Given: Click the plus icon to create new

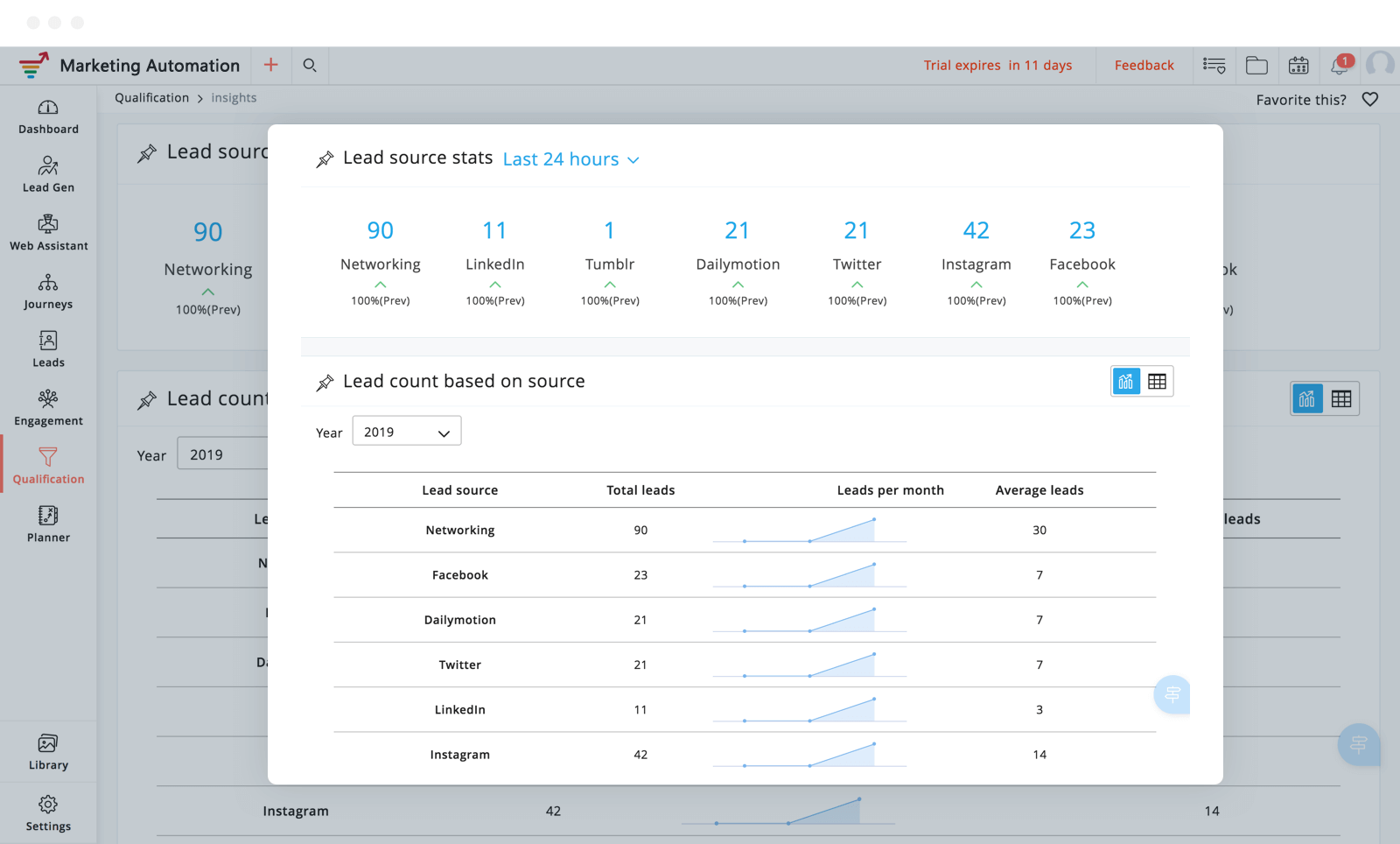Looking at the screenshot, I should tap(271, 65).
